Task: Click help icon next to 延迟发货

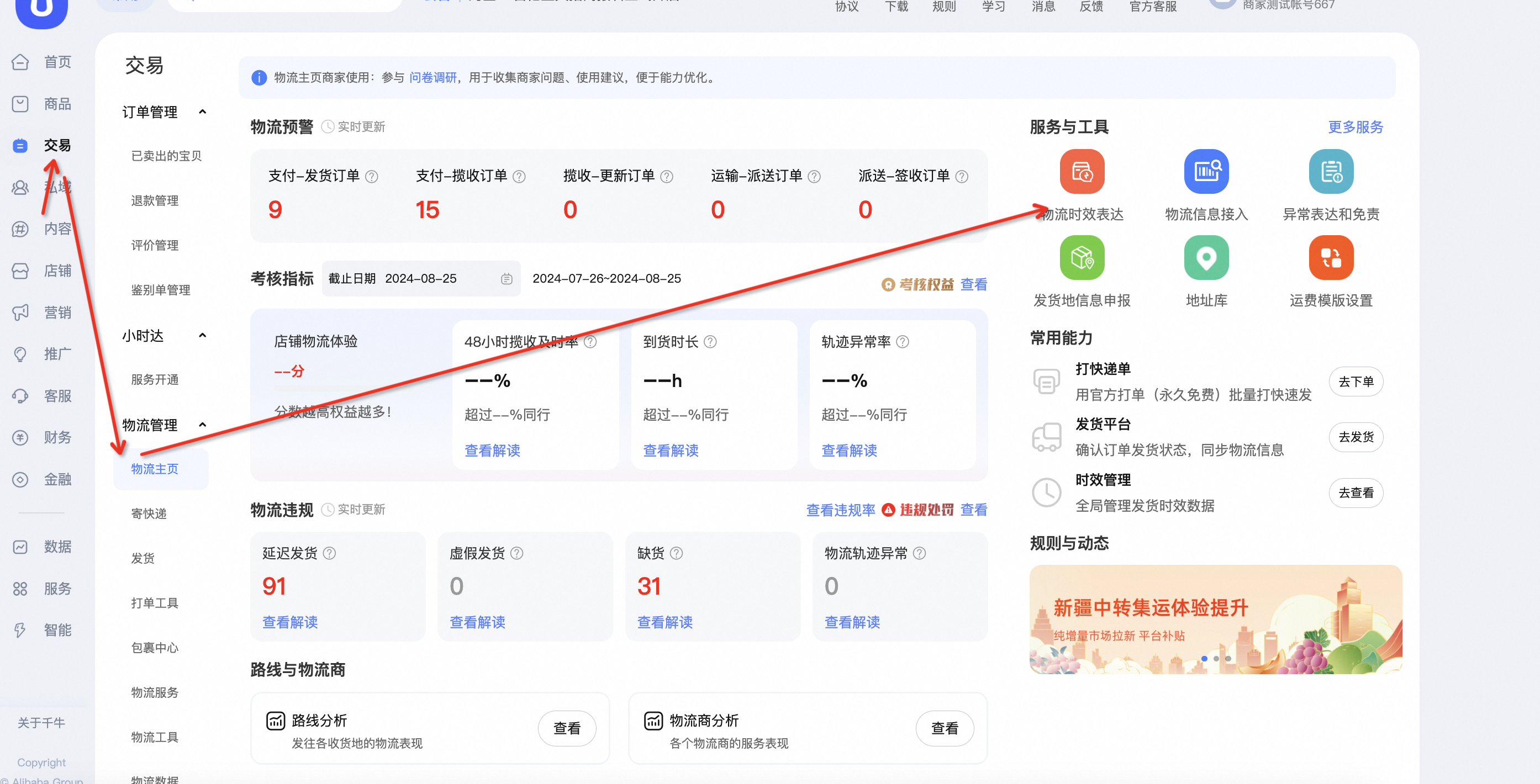Action: point(329,553)
